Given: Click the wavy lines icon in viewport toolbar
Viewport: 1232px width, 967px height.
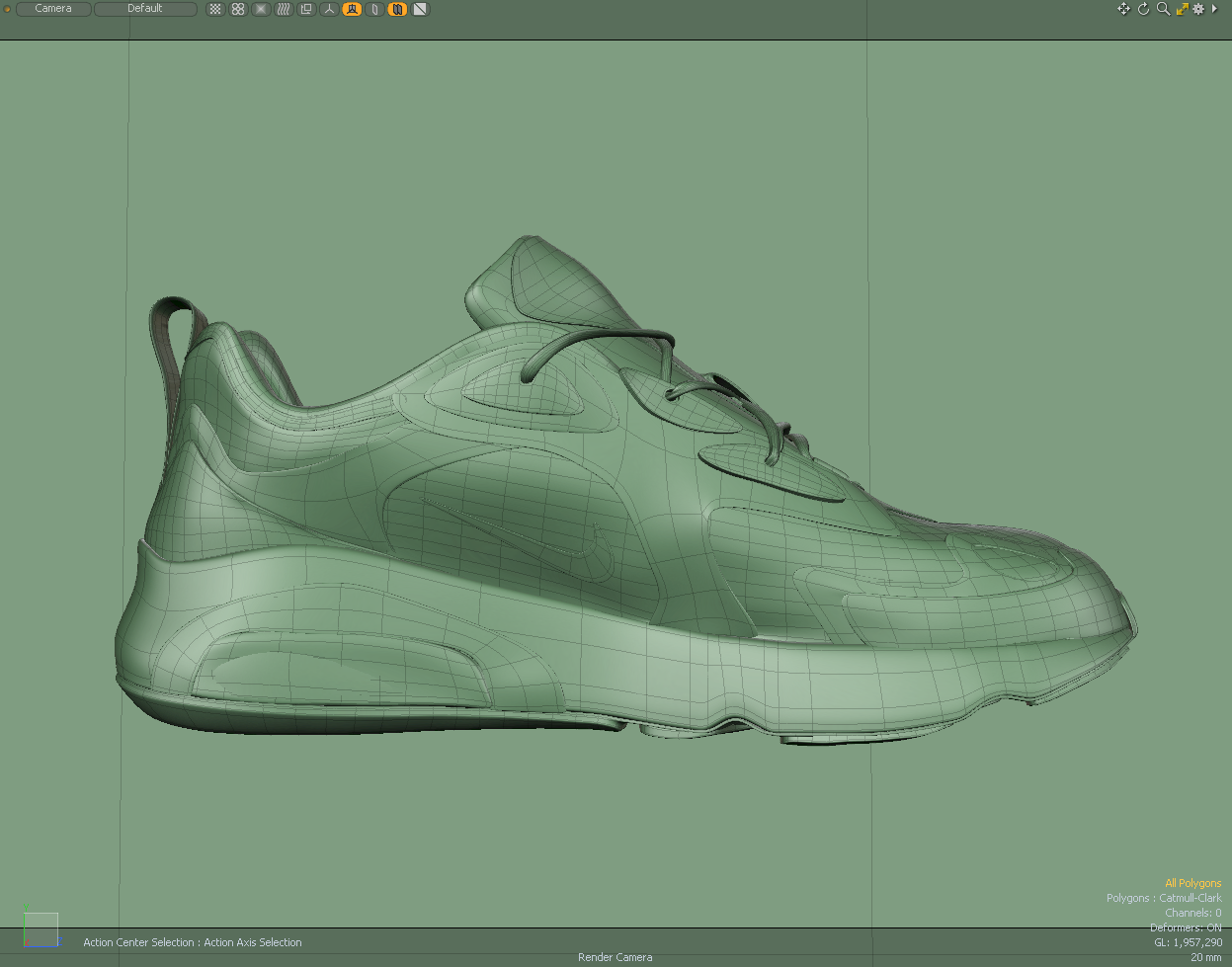Looking at the screenshot, I should (284, 9).
